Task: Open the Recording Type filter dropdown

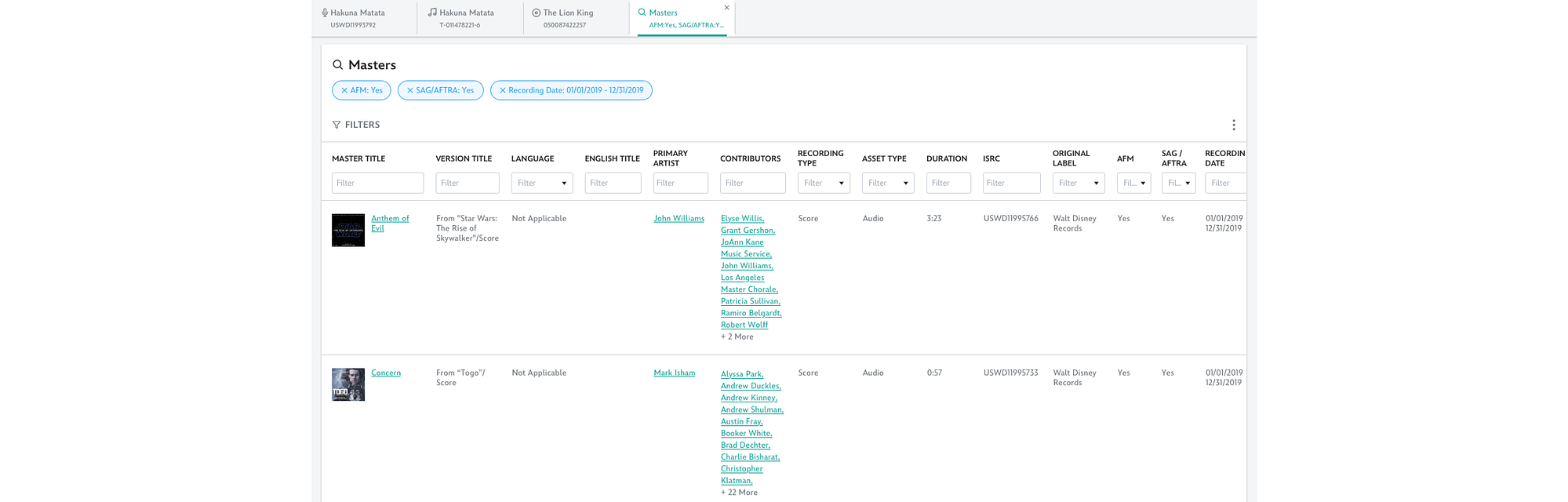Action: pyautogui.click(x=824, y=183)
